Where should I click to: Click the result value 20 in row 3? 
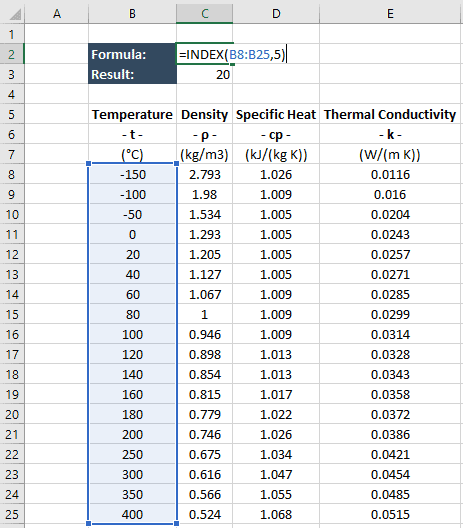pos(204,74)
